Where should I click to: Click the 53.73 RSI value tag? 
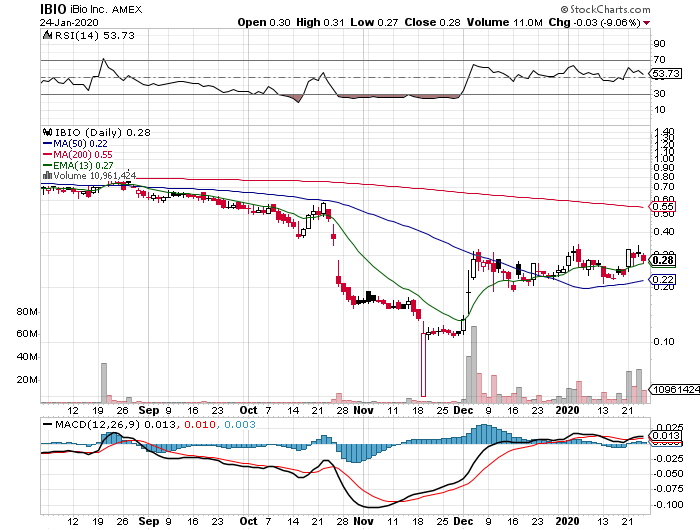coord(665,74)
